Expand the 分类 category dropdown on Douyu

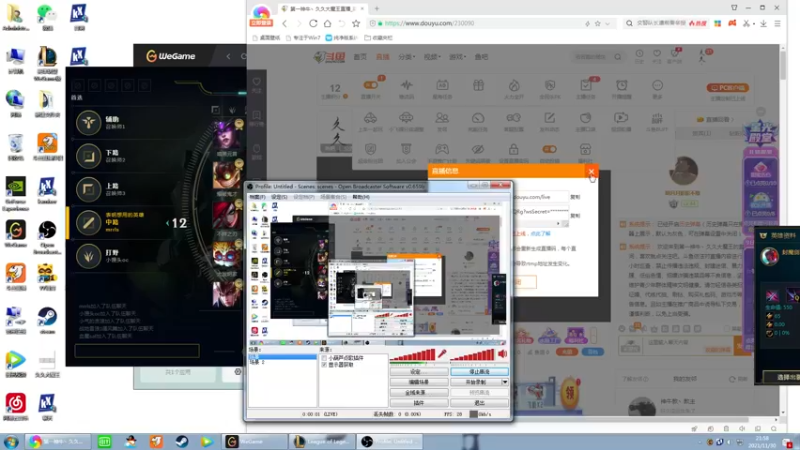407,57
